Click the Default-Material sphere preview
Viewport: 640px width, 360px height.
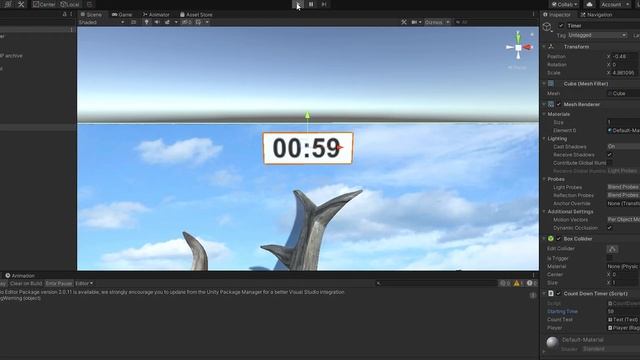[552, 342]
